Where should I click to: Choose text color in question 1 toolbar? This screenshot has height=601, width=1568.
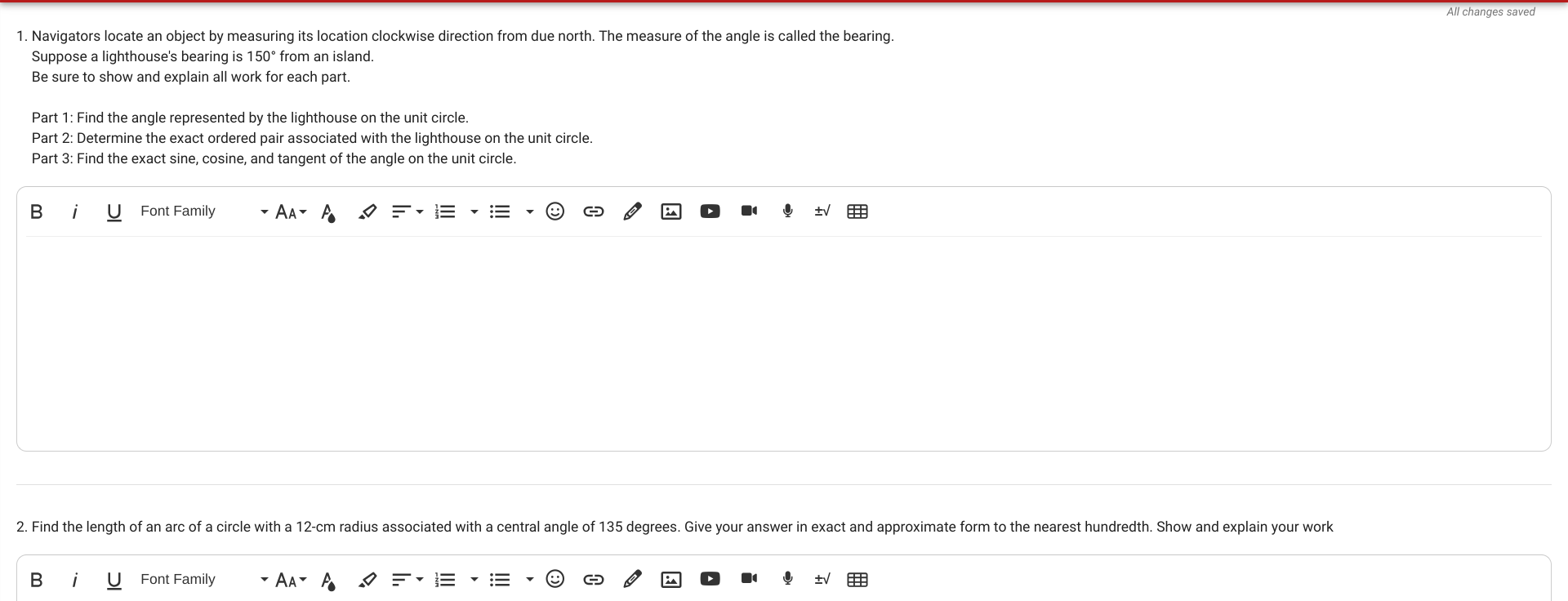[x=328, y=212]
